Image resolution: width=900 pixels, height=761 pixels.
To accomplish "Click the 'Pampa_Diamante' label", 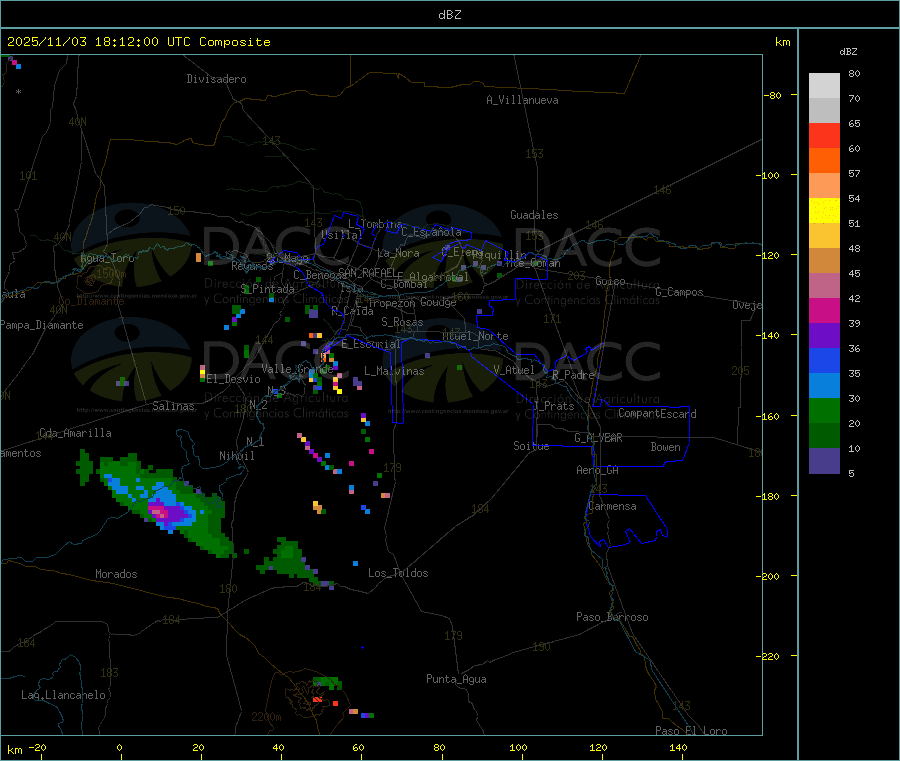I will tap(42, 325).
